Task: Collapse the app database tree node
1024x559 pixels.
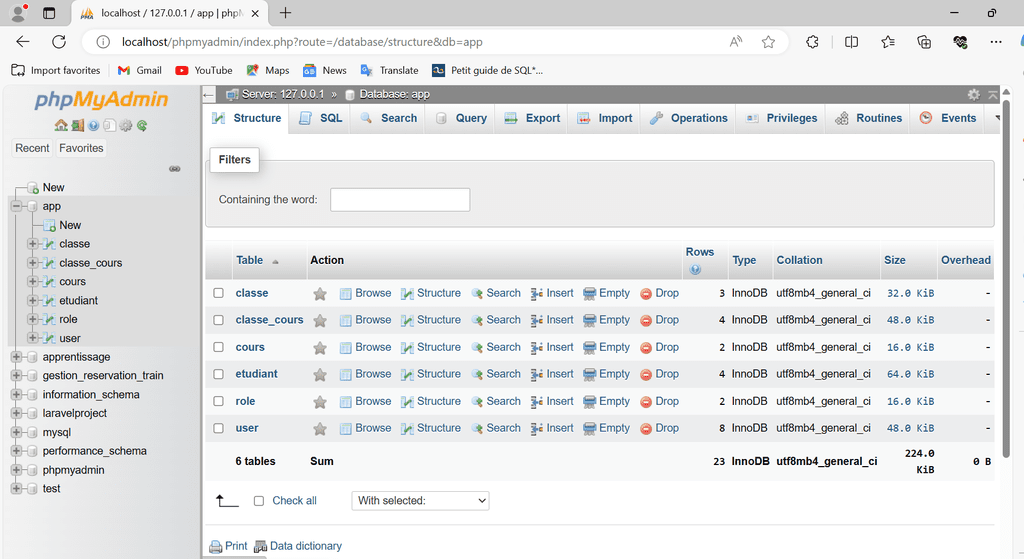Action: [16, 206]
